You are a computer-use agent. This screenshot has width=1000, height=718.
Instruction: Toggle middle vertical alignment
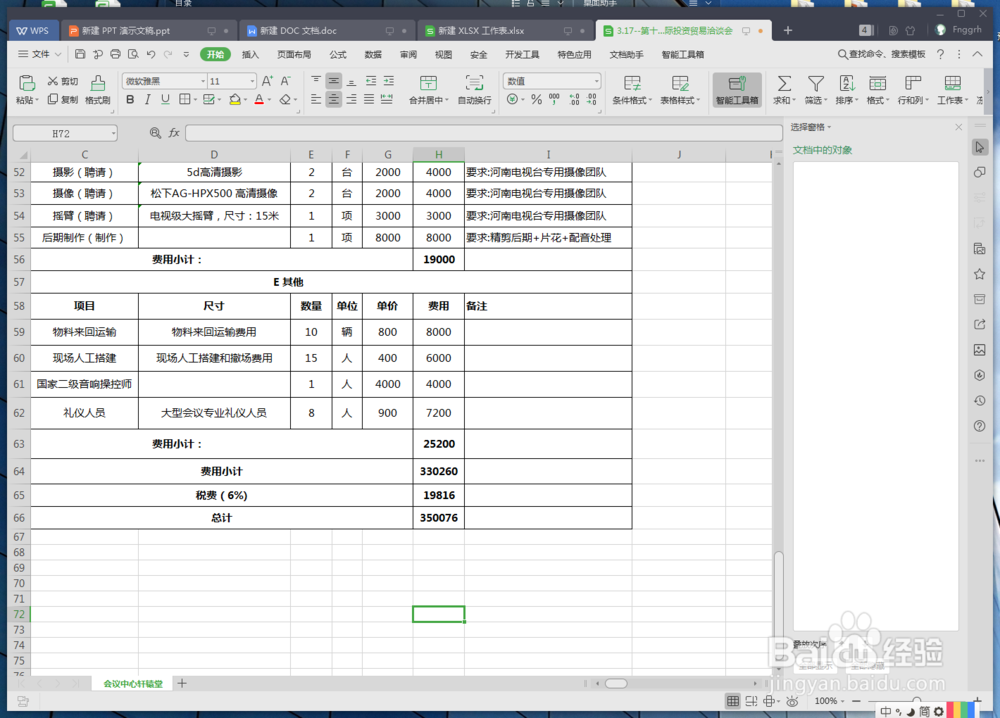[334, 81]
